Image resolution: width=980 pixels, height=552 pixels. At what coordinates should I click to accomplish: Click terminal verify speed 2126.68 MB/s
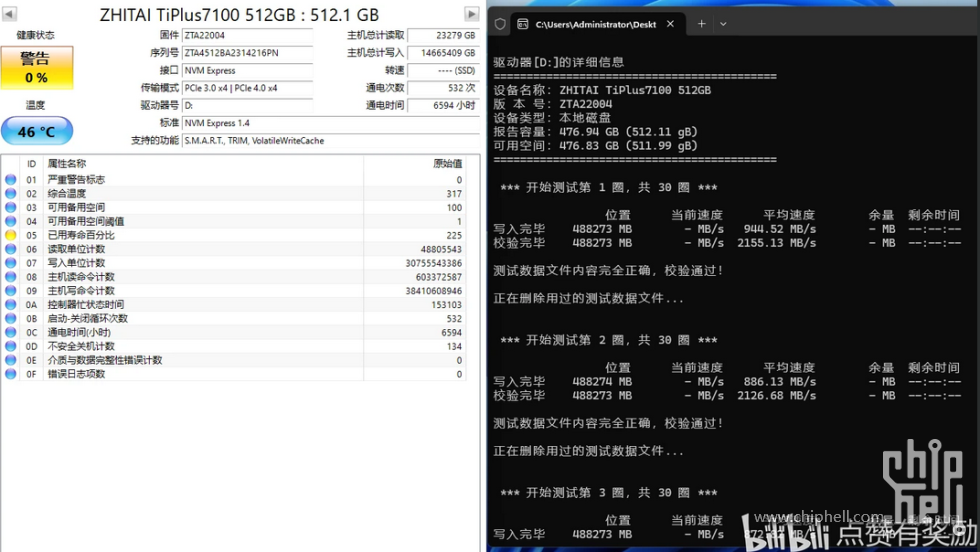776,395
